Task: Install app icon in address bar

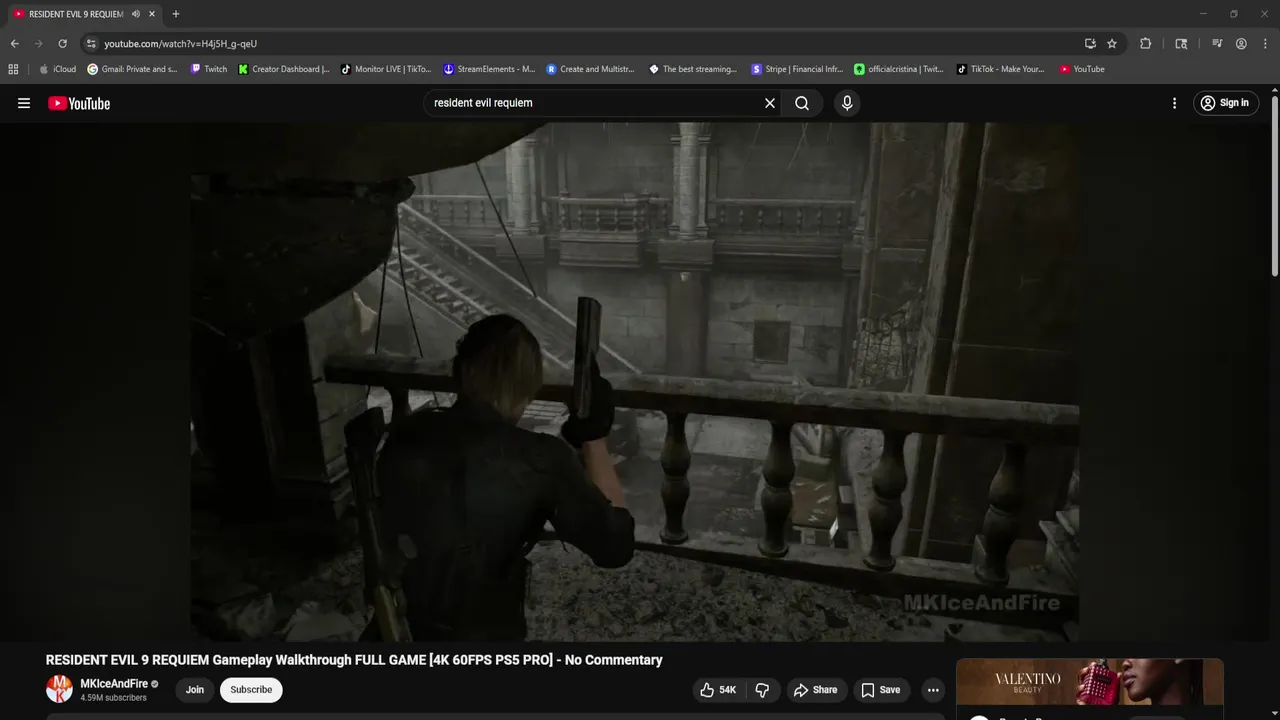Action: coord(1090,44)
